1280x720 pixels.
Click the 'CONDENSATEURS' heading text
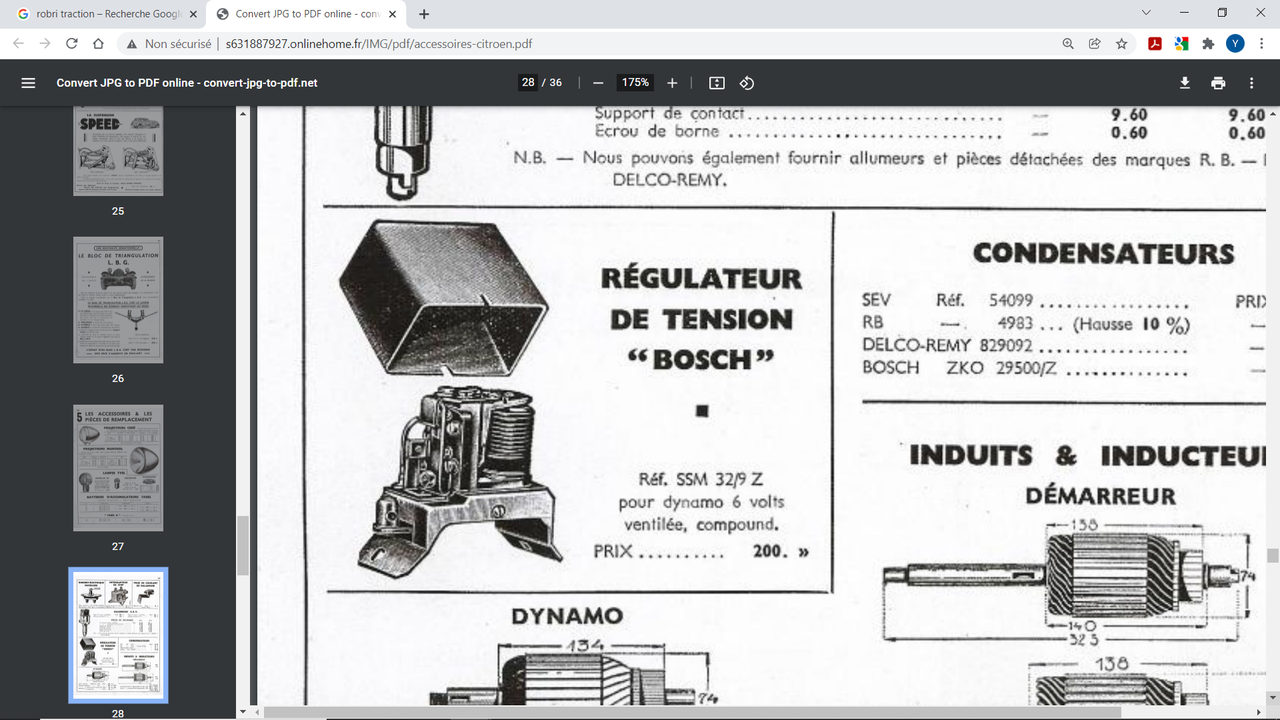1103,253
